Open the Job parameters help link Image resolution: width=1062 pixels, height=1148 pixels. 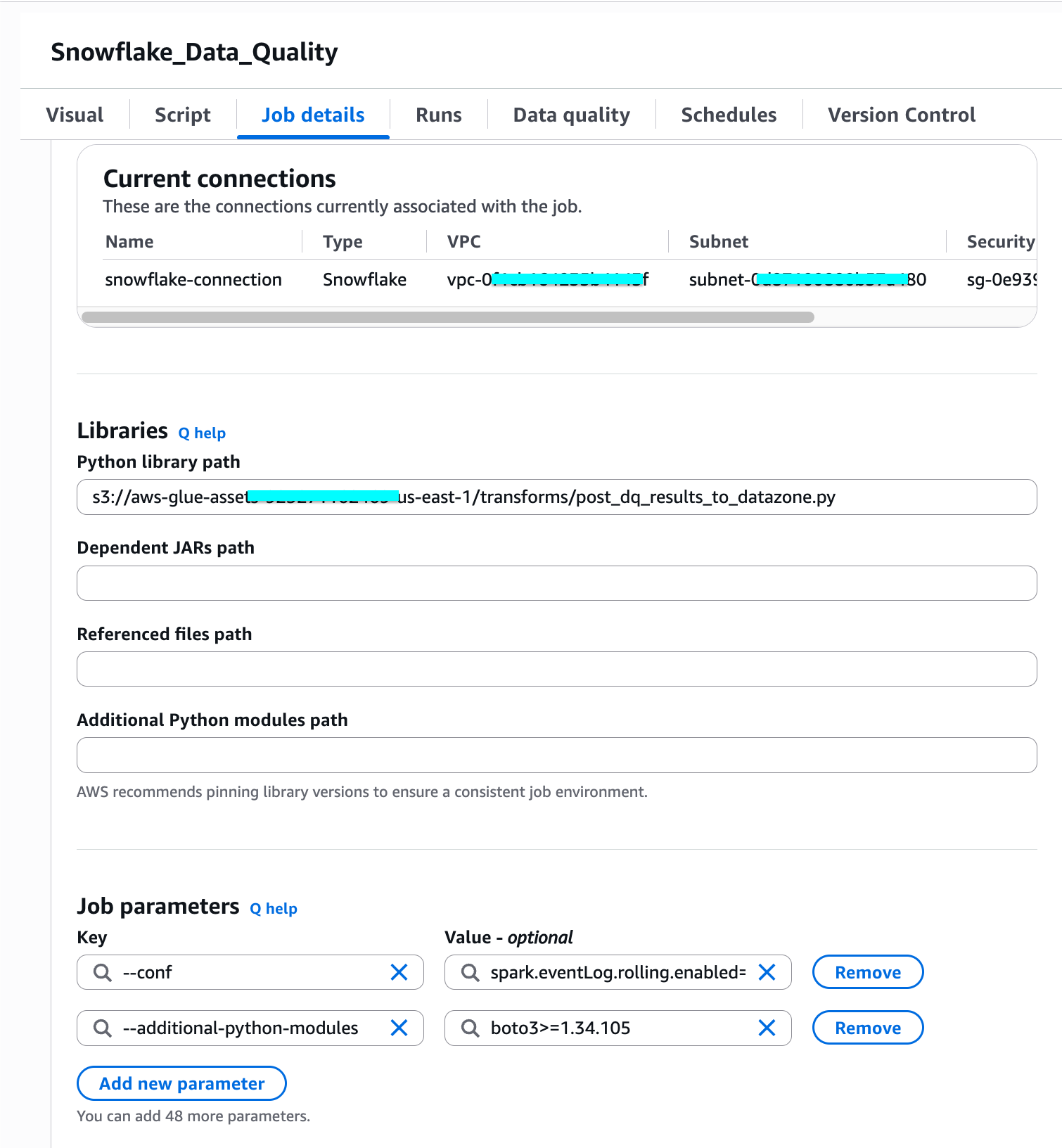coord(274,908)
